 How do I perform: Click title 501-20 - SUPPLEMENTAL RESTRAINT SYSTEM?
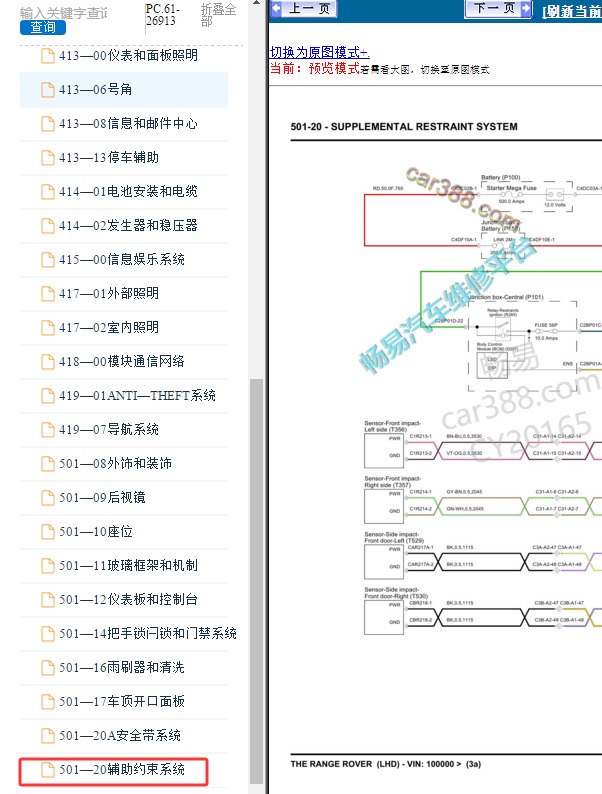tap(404, 127)
